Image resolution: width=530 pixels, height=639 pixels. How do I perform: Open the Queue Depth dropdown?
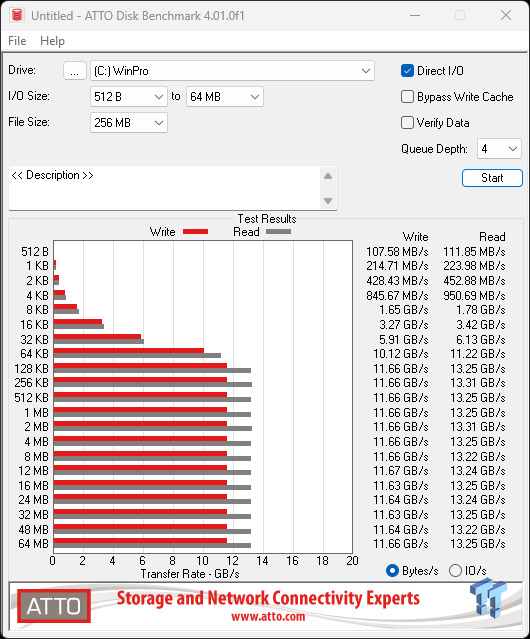click(499, 149)
